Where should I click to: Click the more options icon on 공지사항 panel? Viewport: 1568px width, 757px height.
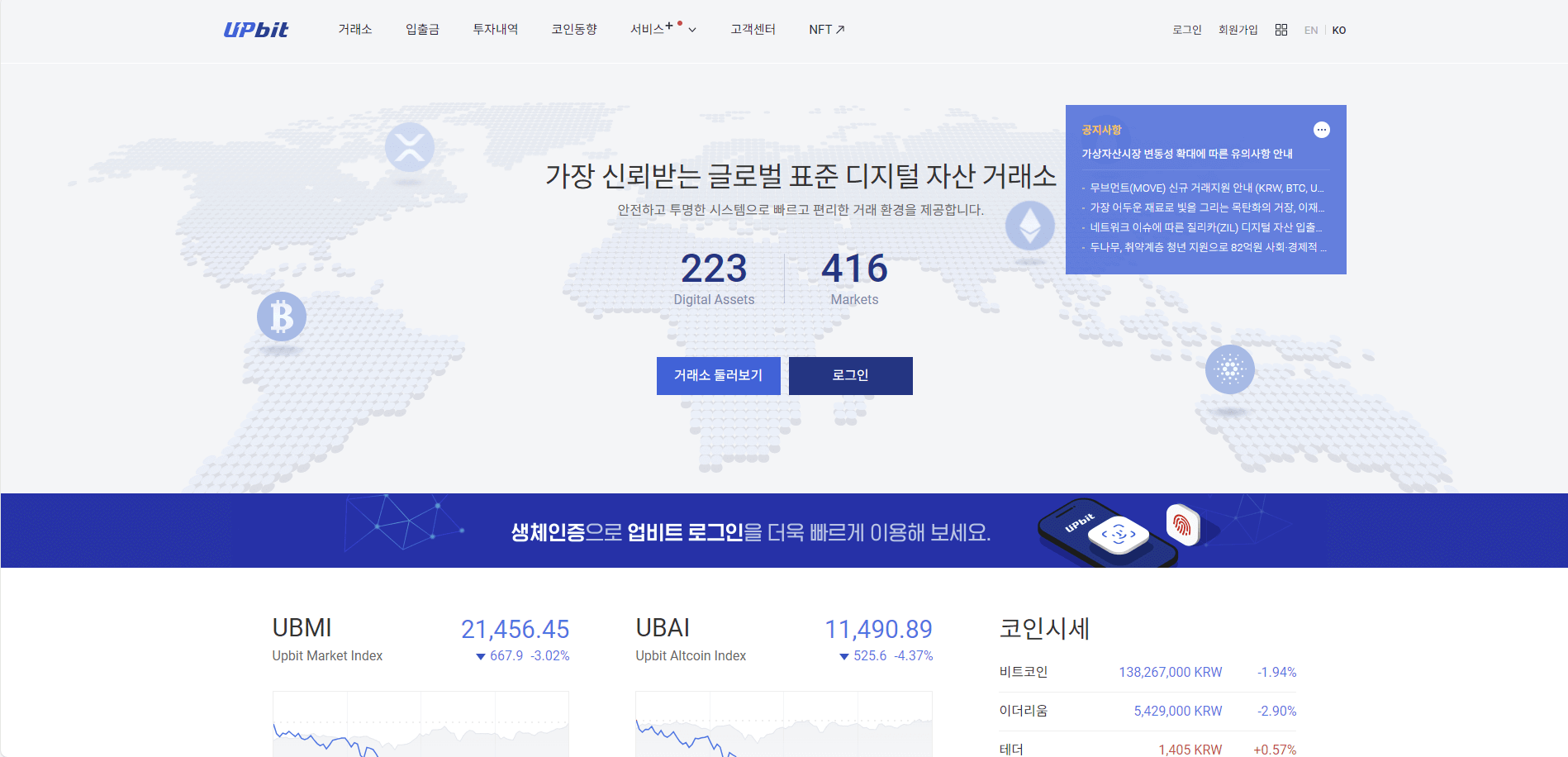pos(1322,130)
